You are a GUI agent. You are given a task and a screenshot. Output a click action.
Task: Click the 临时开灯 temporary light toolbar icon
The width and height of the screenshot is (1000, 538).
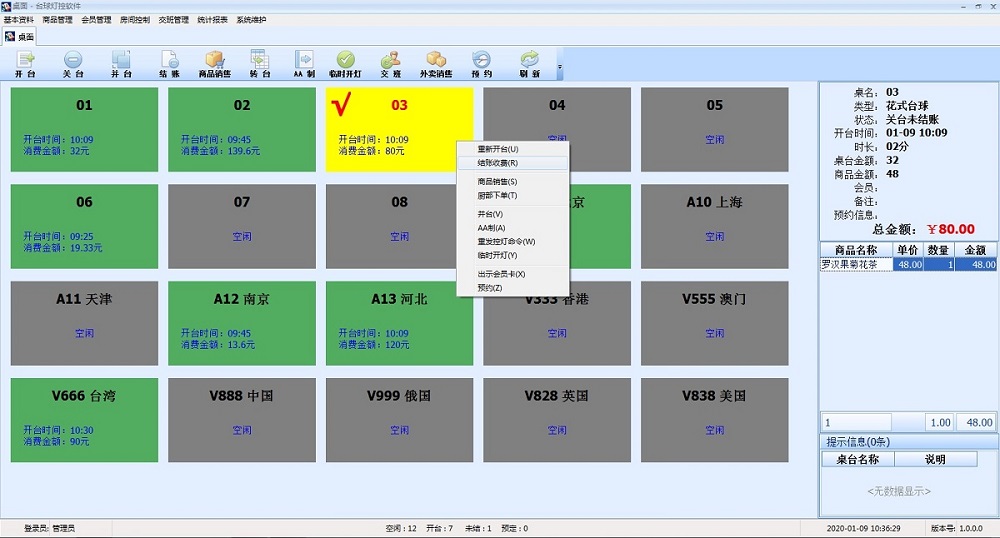click(345, 64)
